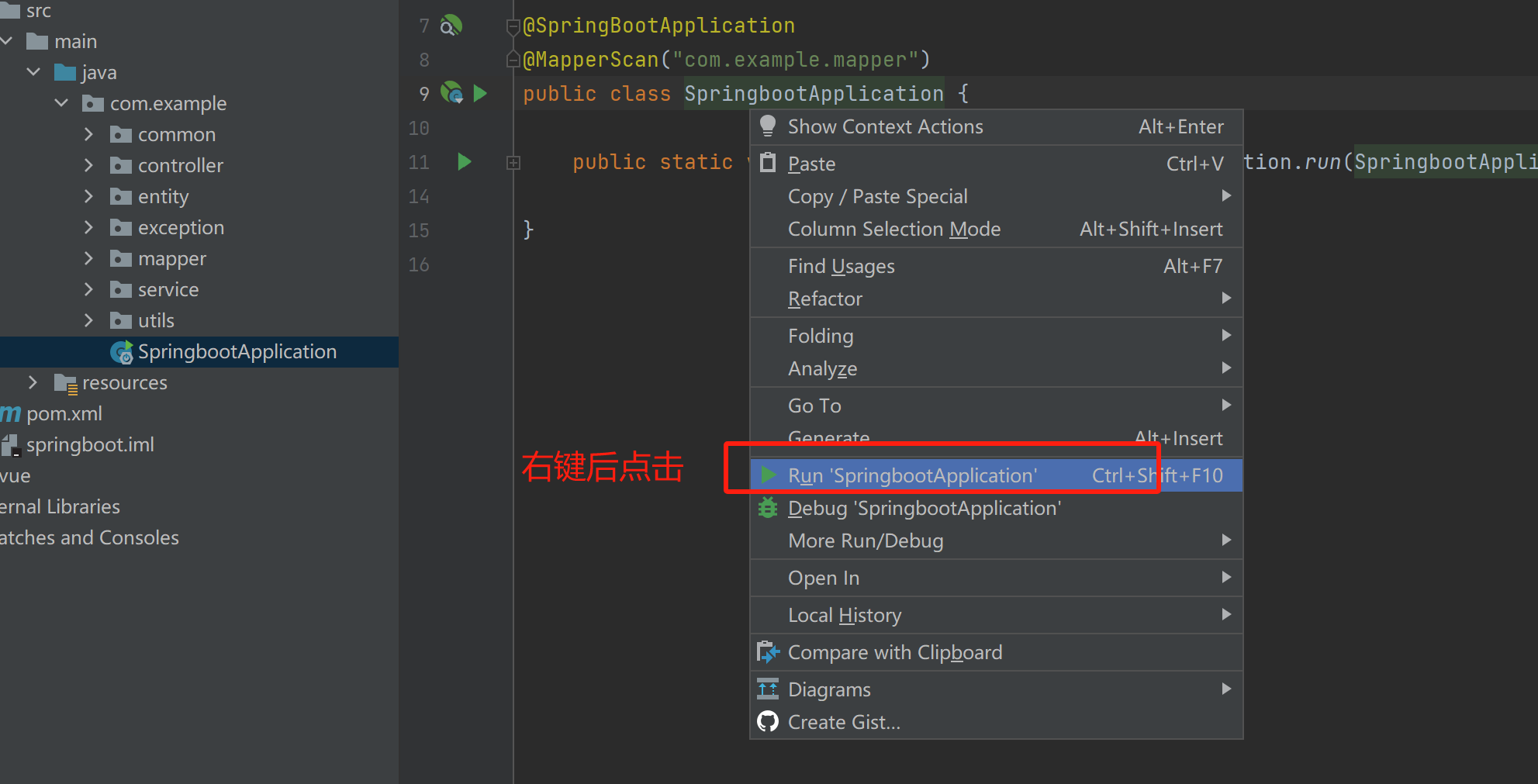The height and width of the screenshot is (784, 1538).
Task: Open the Analyze submenu
Action: click(x=997, y=368)
